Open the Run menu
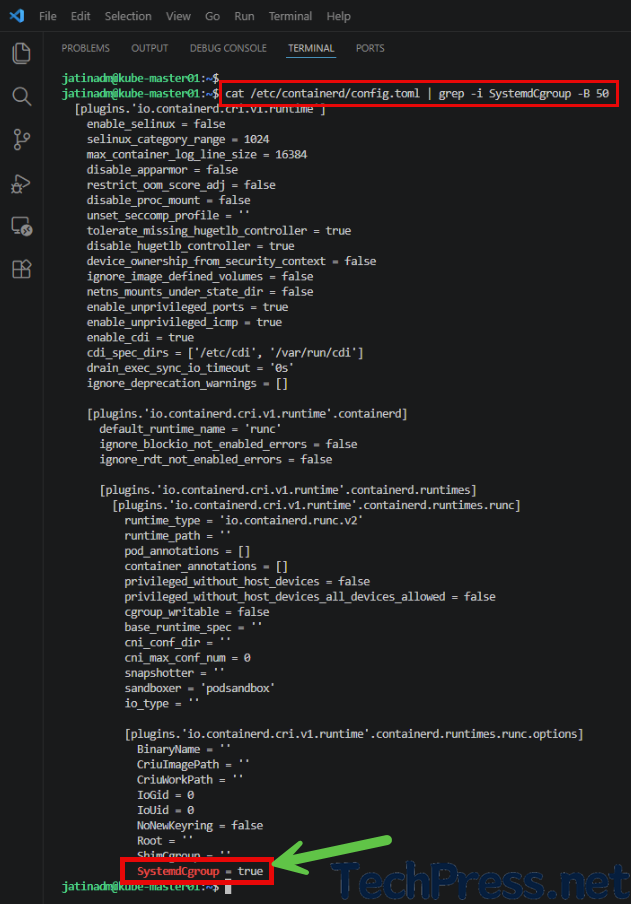Image resolution: width=631 pixels, height=904 pixels. tap(244, 16)
